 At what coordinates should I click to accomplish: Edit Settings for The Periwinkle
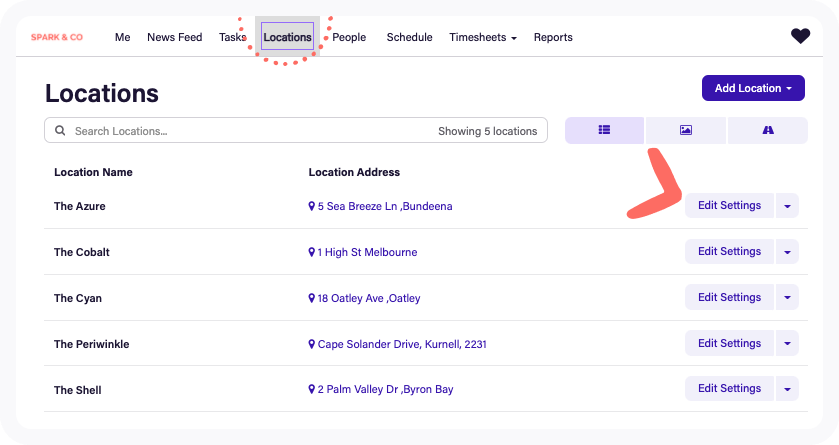point(729,343)
